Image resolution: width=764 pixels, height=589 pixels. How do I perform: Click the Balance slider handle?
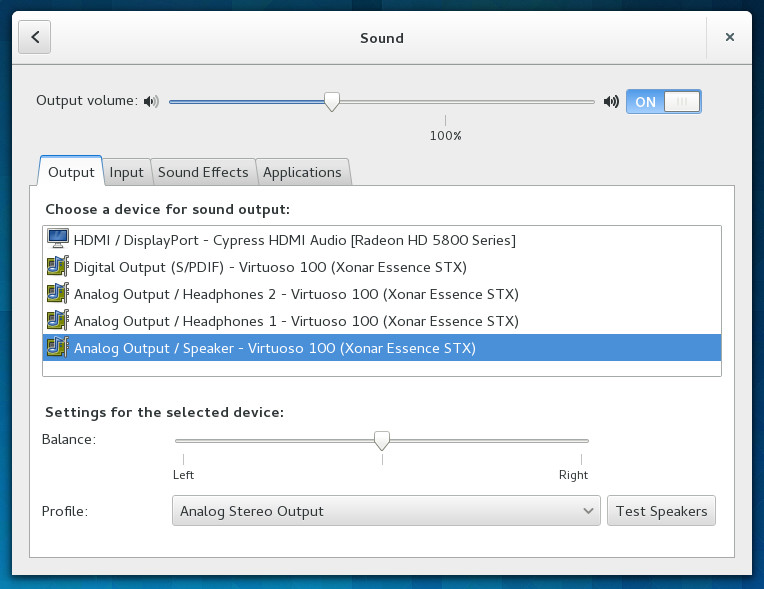(x=381, y=440)
